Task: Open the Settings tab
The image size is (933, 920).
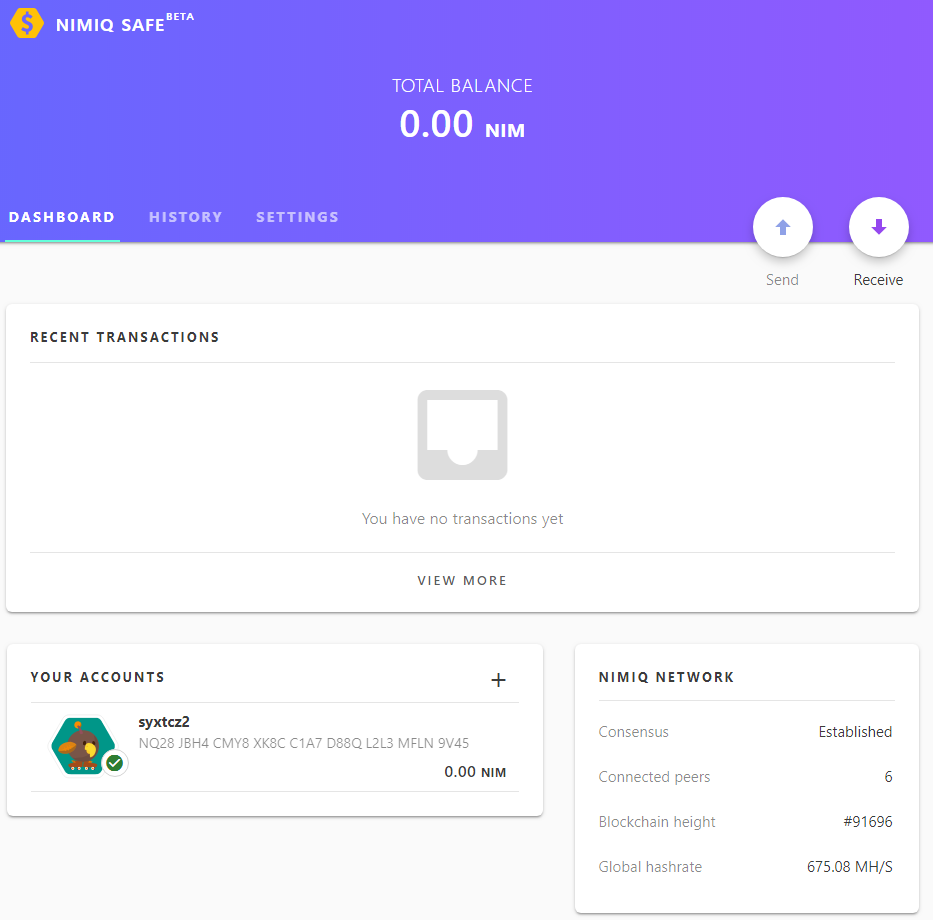Action: pyautogui.click(x=298, y=217)
